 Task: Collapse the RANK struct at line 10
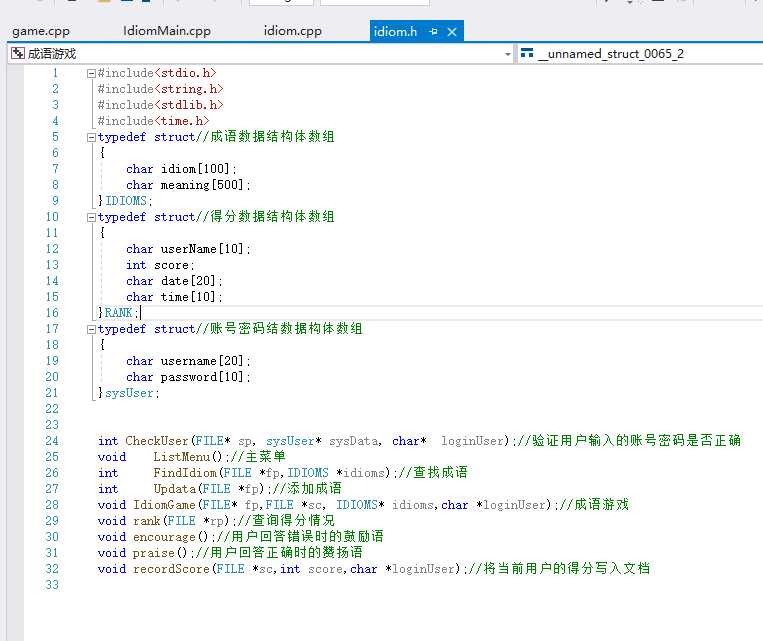pos(91,218)
